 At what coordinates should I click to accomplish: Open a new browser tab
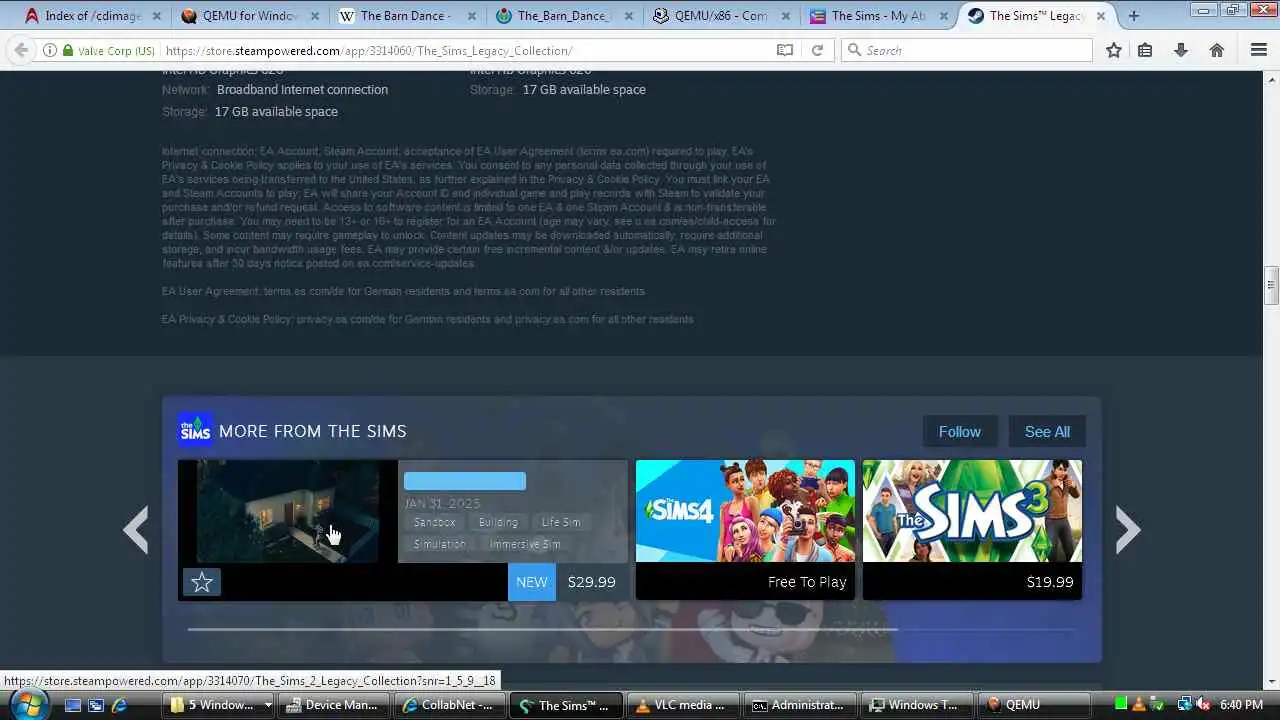pos(1134,15)
